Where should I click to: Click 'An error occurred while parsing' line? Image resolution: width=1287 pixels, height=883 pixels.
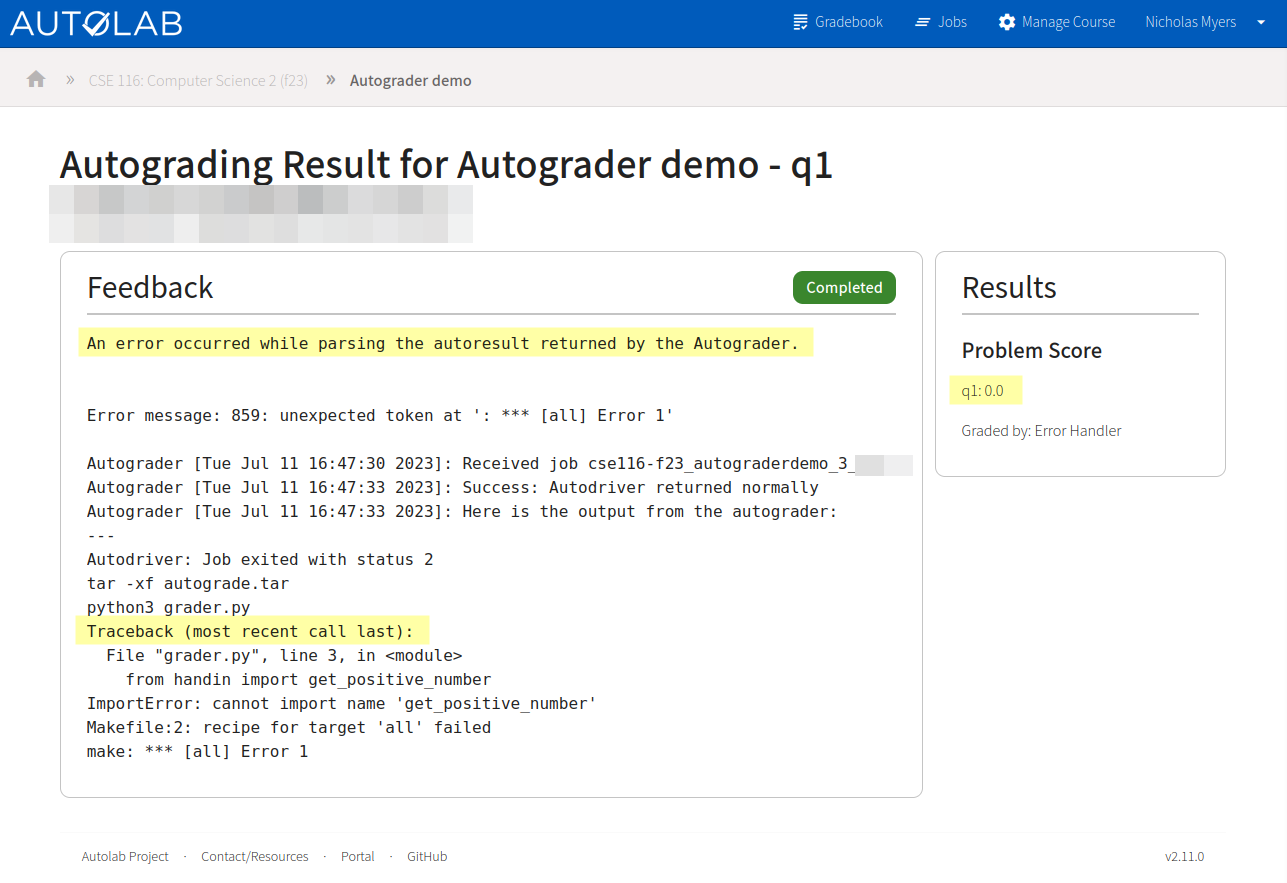point(443,343)
